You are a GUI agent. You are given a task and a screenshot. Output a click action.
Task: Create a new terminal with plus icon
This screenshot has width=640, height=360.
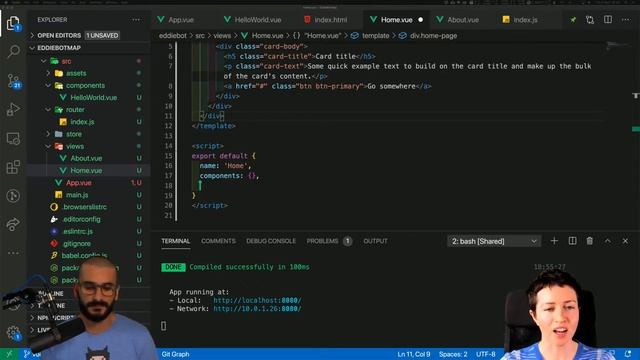[554, 241]
